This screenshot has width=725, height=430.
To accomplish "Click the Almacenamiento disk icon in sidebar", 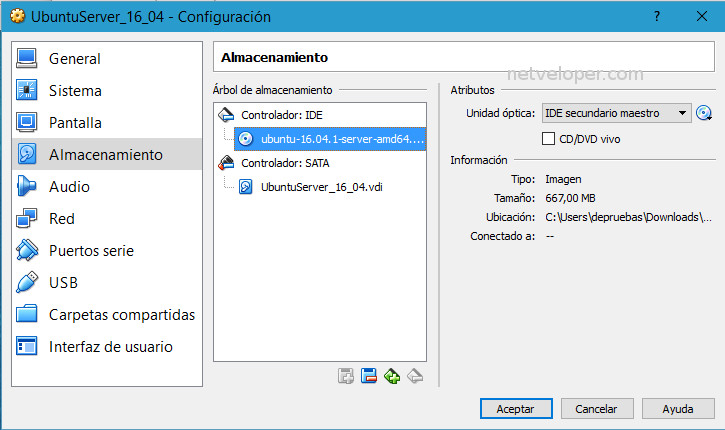I will point(26,154).
